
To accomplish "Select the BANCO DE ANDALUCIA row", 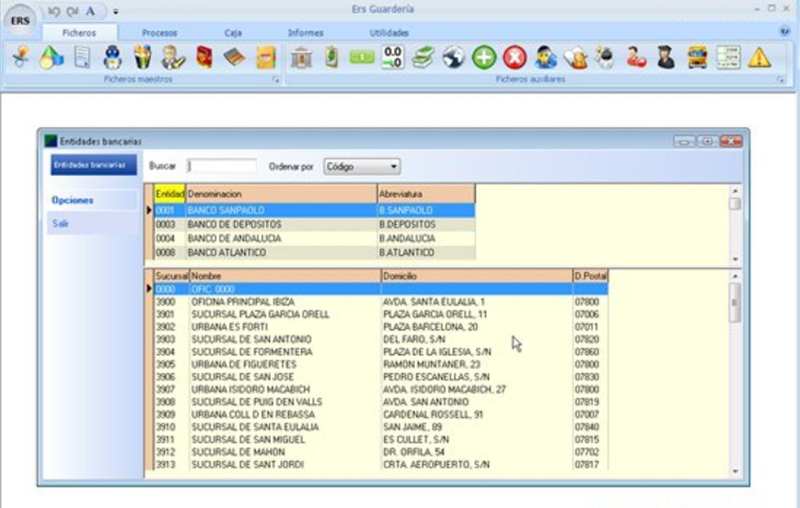I will click(233, 239).
